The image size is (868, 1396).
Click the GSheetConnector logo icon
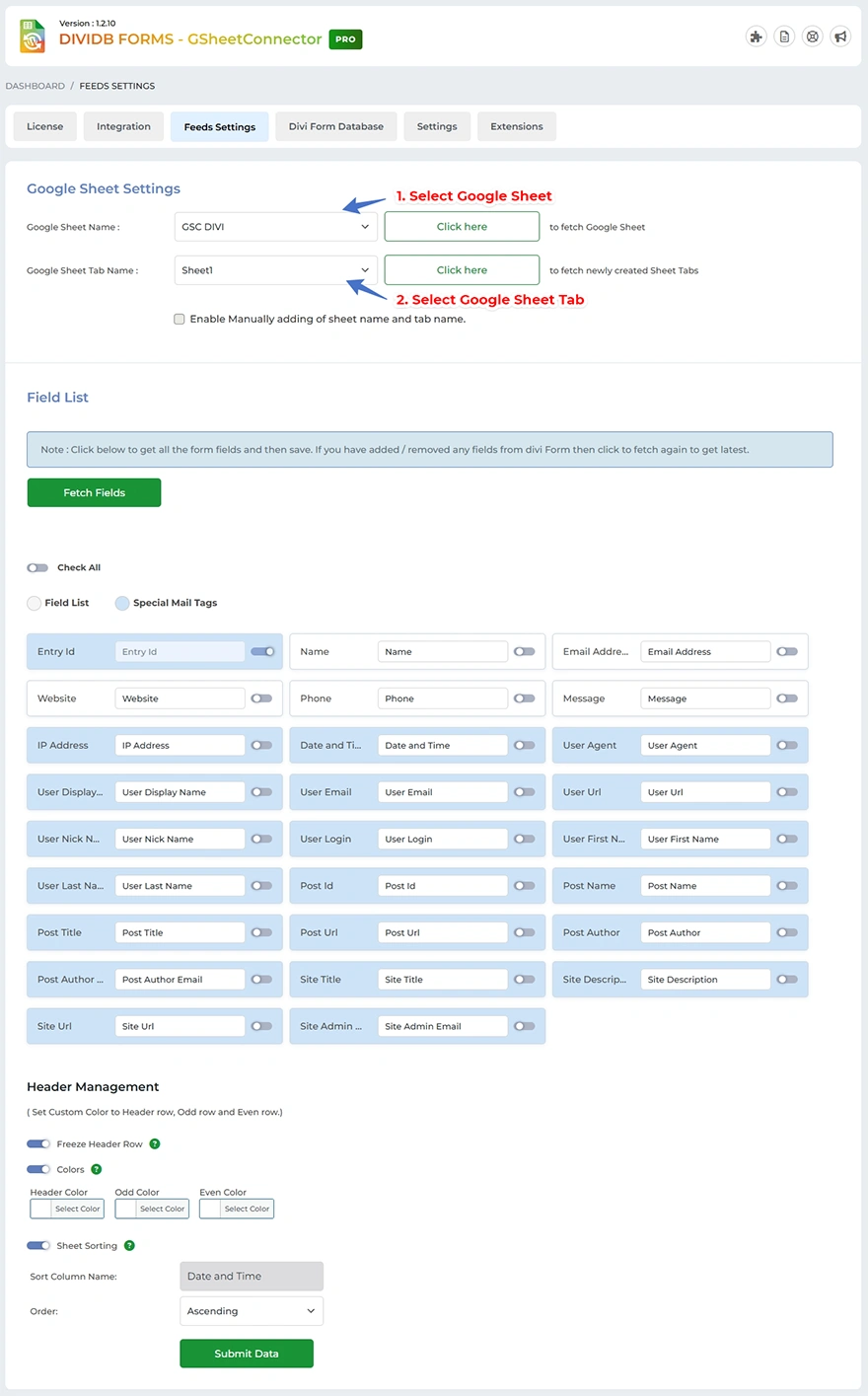click(32, 36)
